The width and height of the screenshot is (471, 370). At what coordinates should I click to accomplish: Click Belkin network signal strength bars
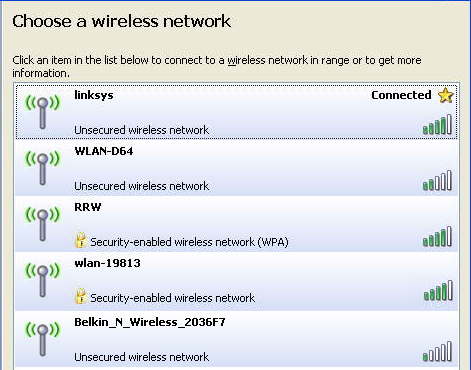[437, 351]
